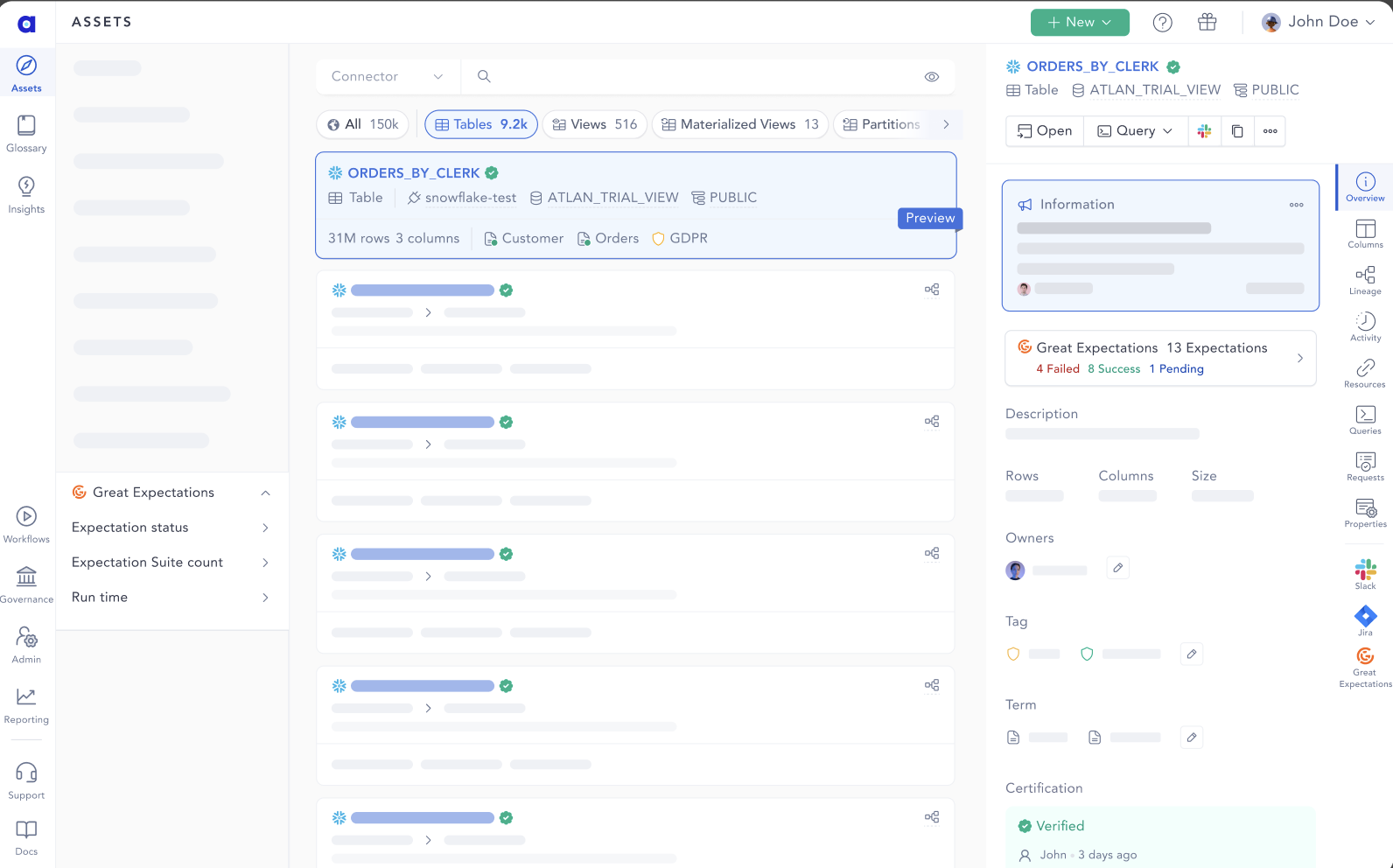
Task: Open the Query dropdown
Action: (1135, 131)
